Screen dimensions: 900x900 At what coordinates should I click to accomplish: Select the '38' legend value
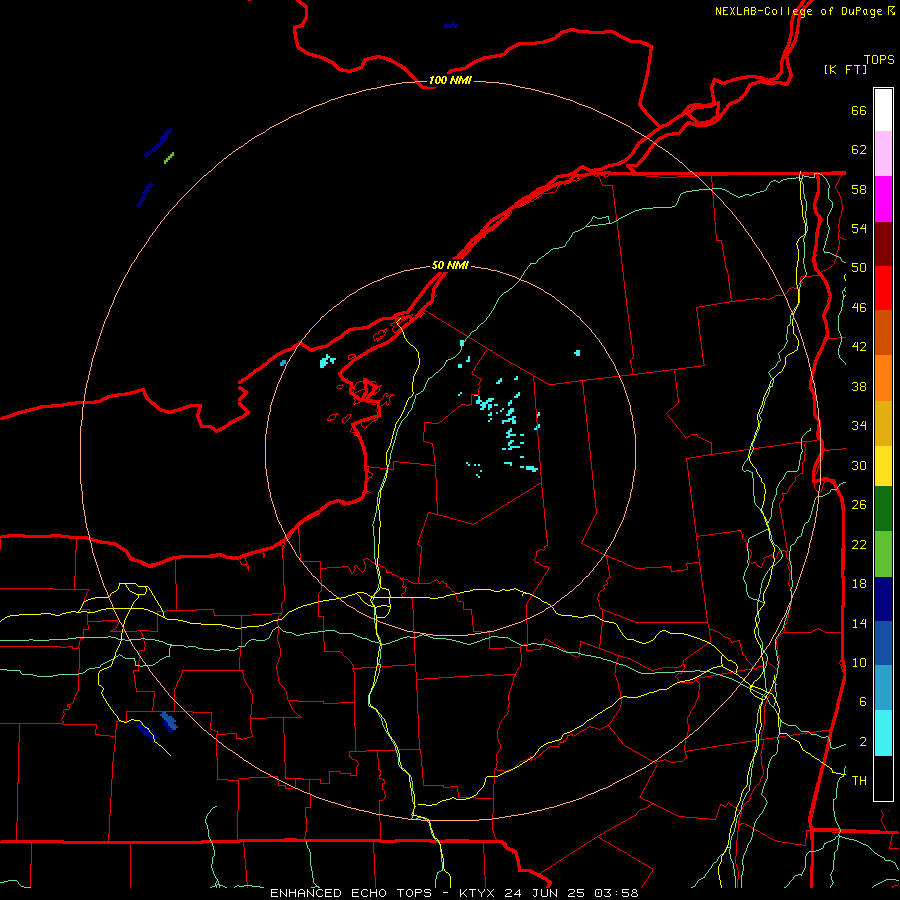tap(859, 386)
